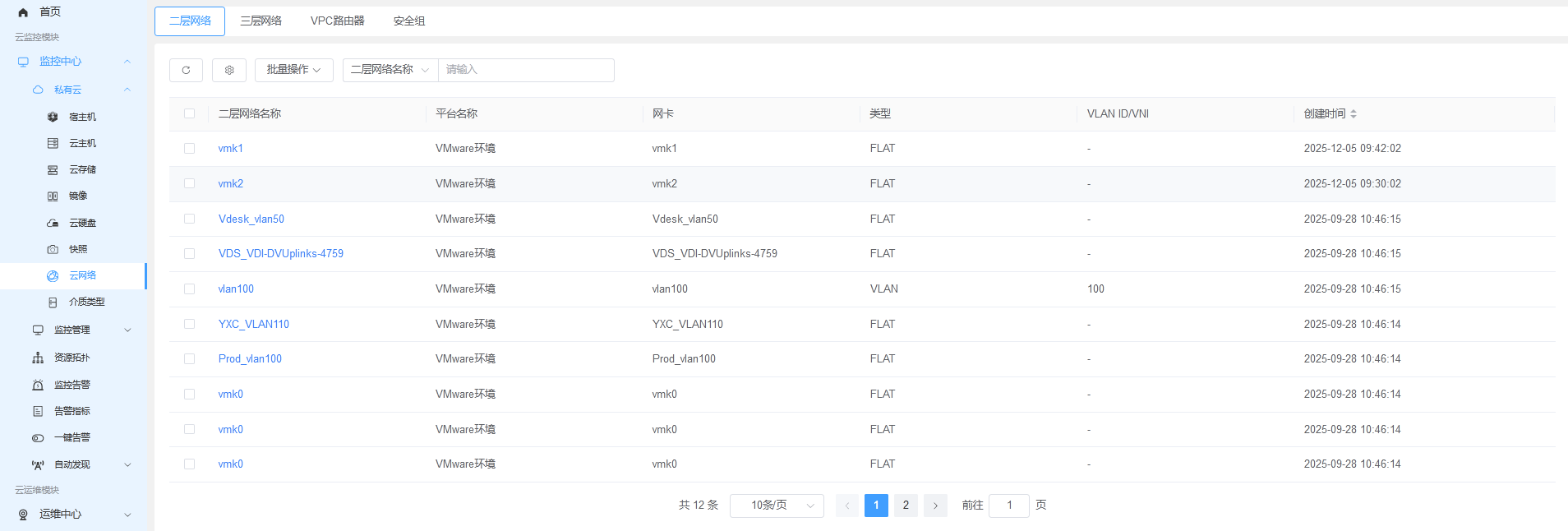Image resolution: width=1568 pixels, height=531 pixels.
Task: Click the refresh icon button
Action: coord(186,70)
